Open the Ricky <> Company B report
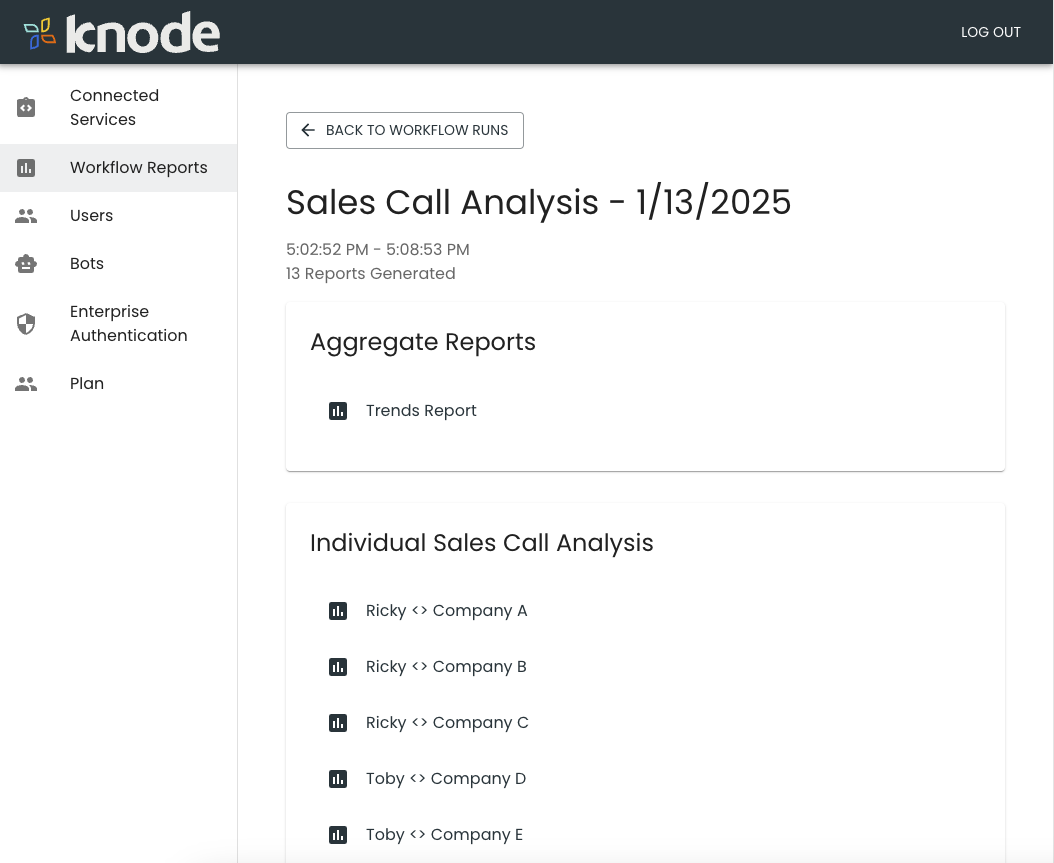Screen dimensions: 1054x863 pyautogui.click(x=446, y=667)
